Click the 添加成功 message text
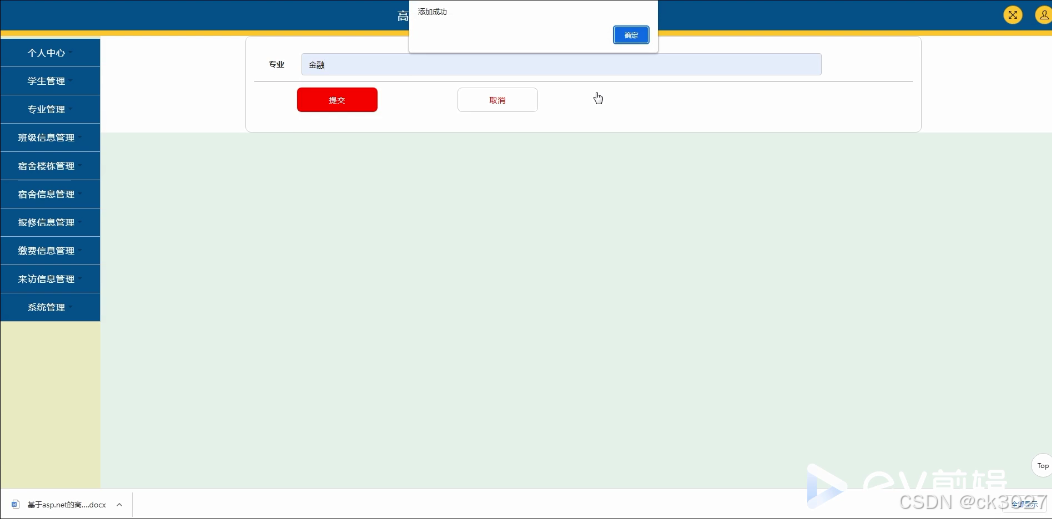Screen dimensions: 1052x519 pos(432,12)
